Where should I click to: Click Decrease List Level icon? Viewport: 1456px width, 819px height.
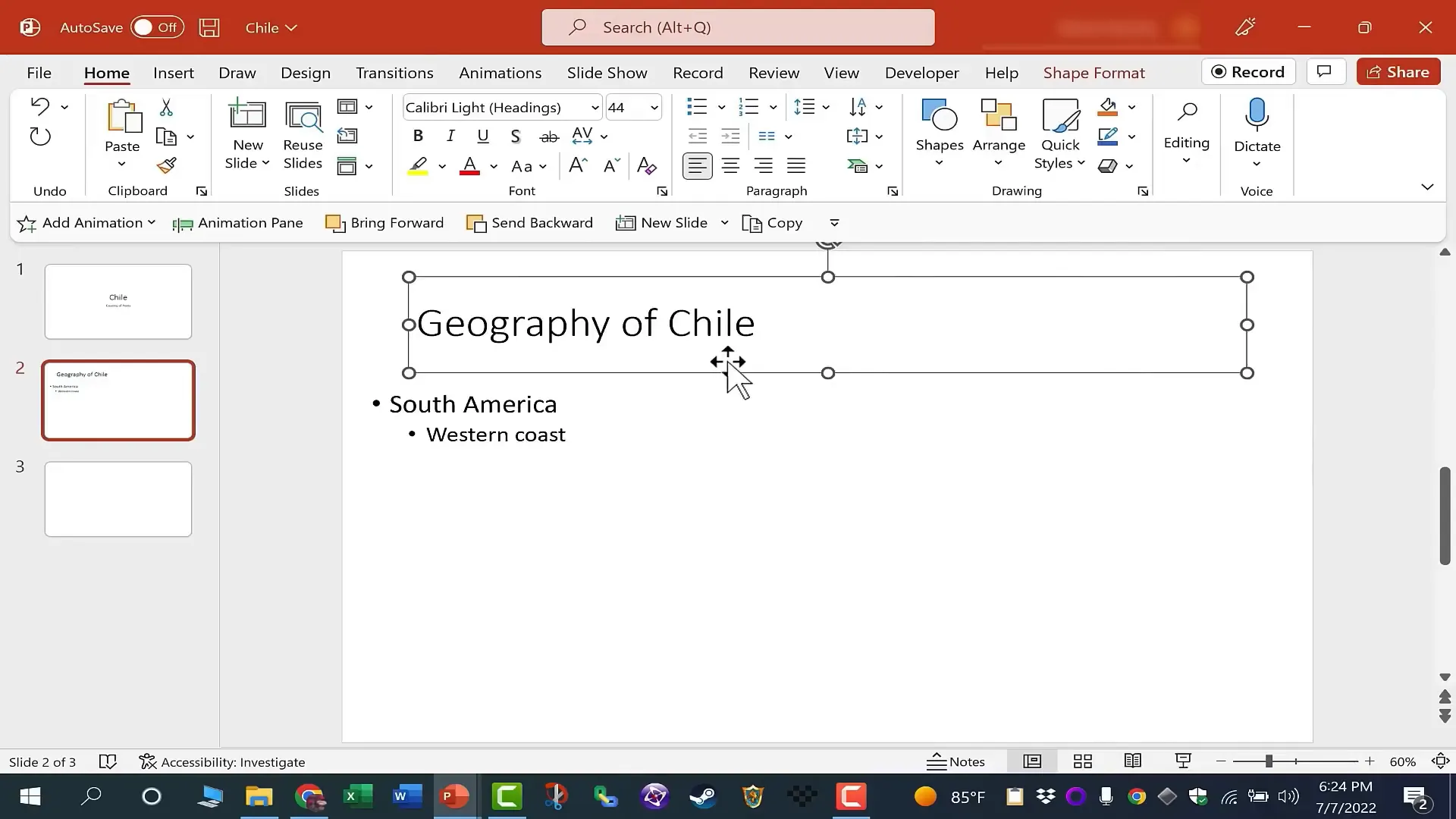coord(697,136)
